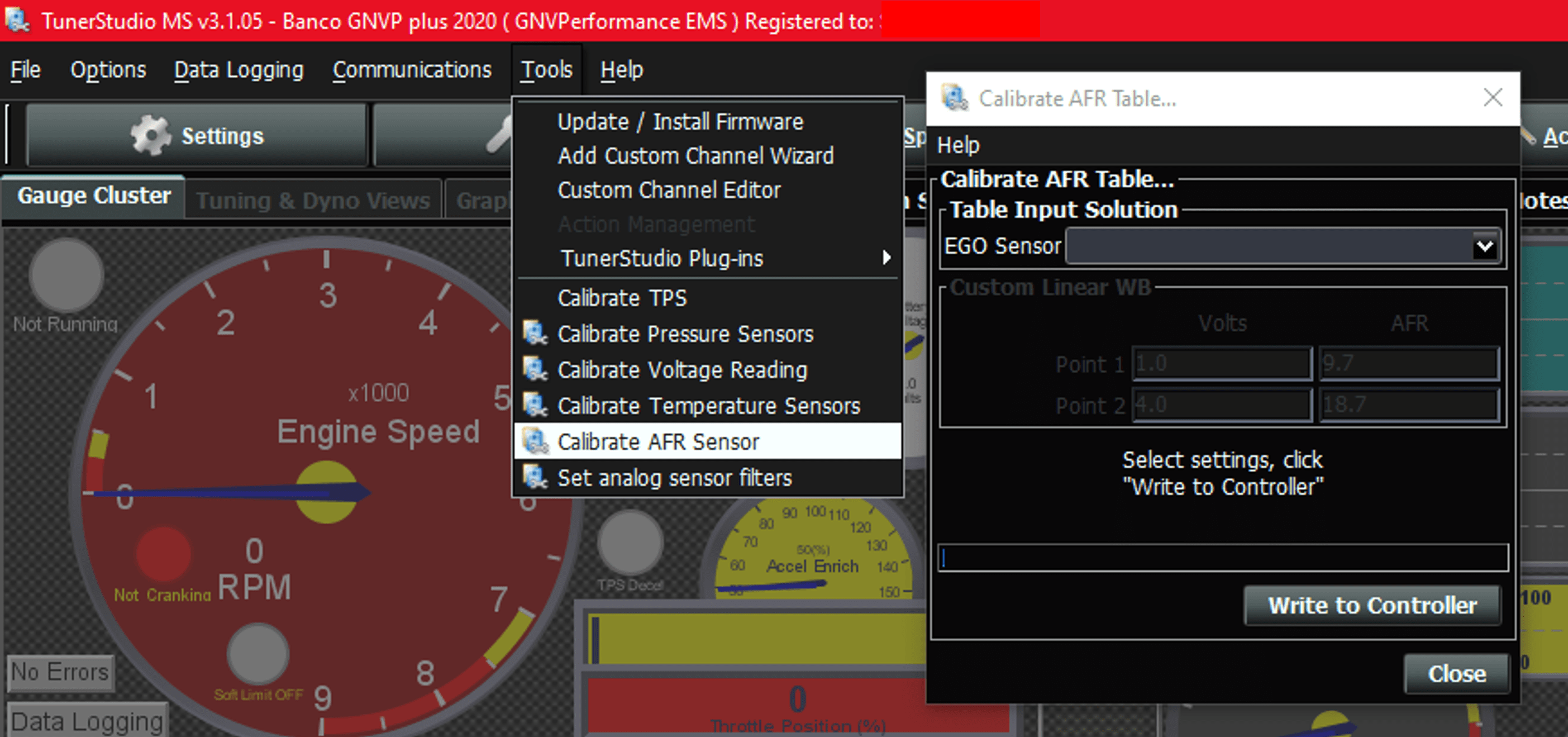This screenshot has height=737, width=1568.
Task: Open the EGO Sensor dropdown
Action: 1283,246
